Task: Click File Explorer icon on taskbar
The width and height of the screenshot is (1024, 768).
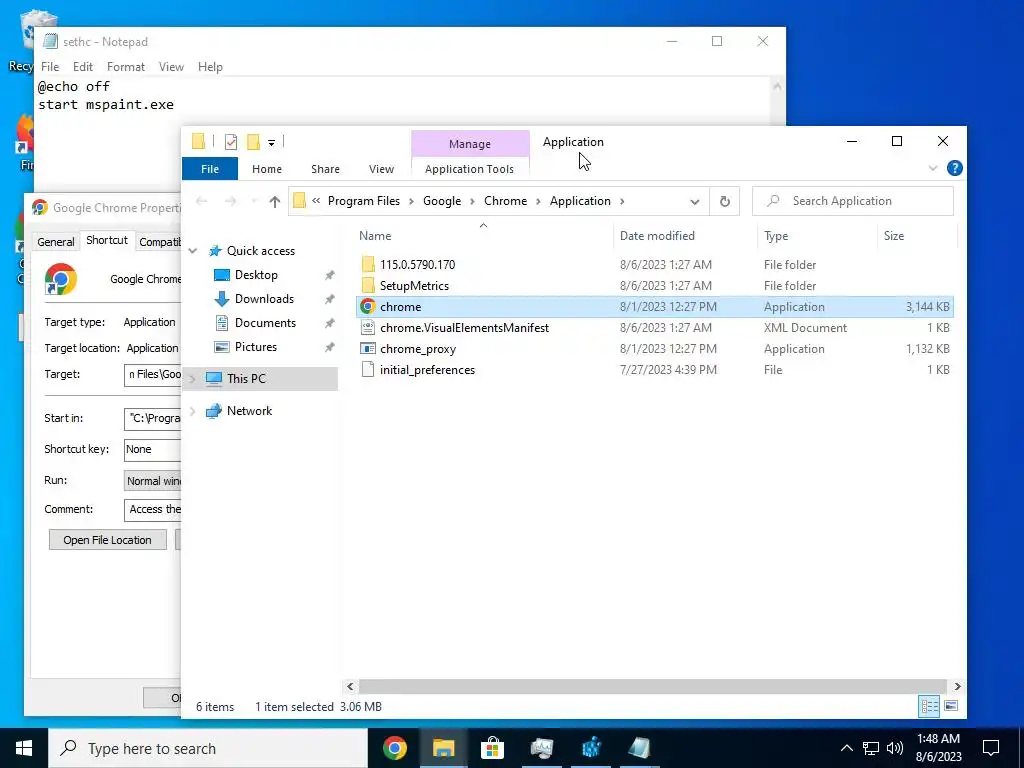Action: [443, 748]
